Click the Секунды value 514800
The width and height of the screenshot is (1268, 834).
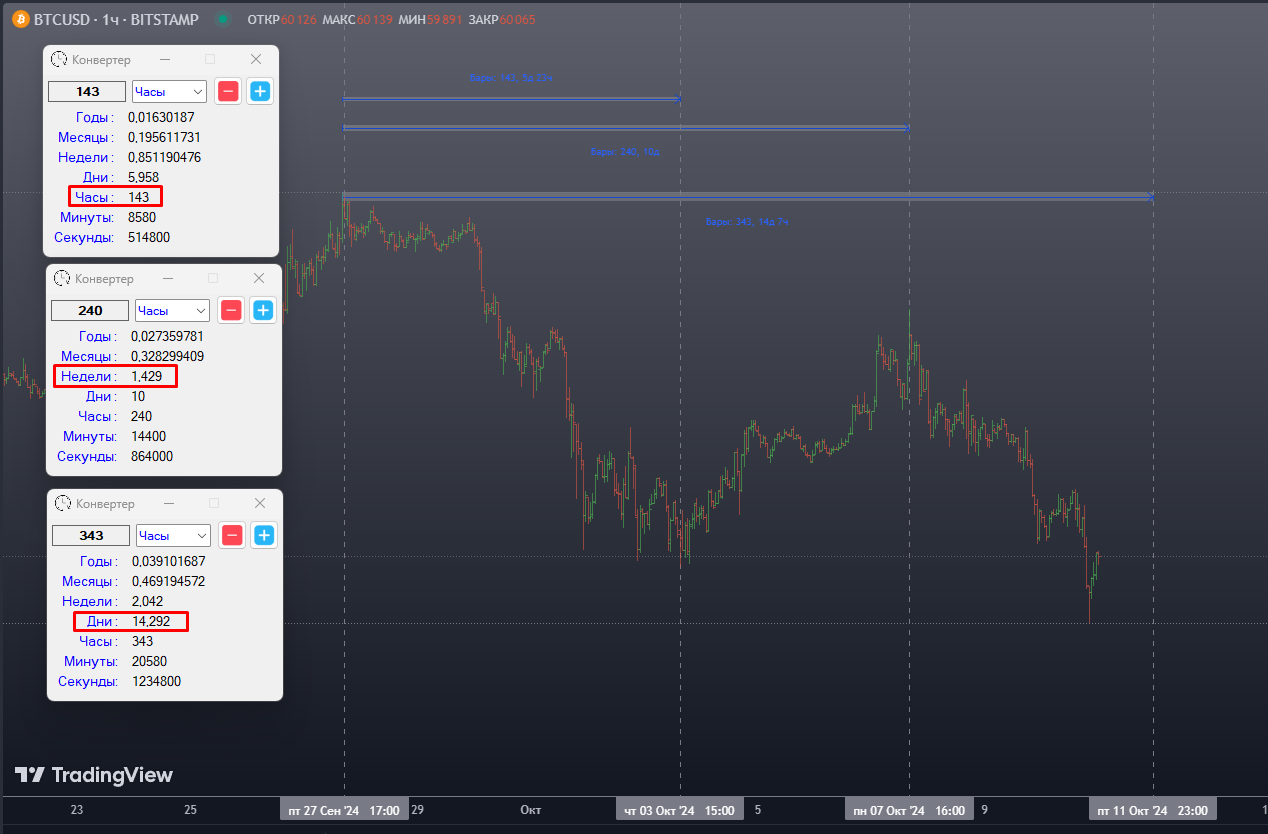(148, 237)
